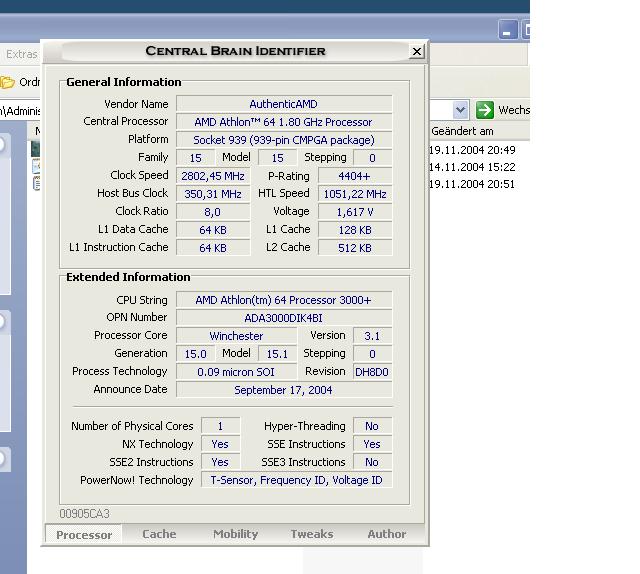The height and width of the screenshot is (574, 640).
Task: Click the Geändert am column header
Action: [x=462, y=131]
